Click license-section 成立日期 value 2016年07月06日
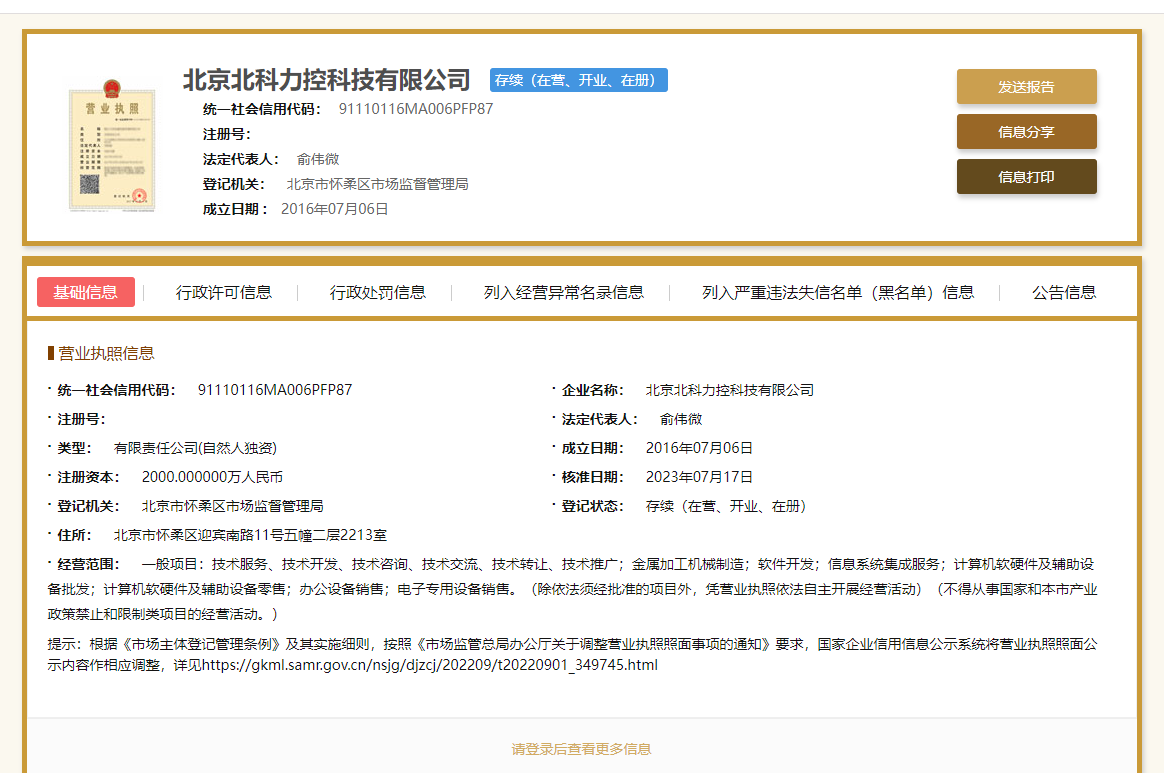This screenshot has height=773, width=1164. coord(699,448)
